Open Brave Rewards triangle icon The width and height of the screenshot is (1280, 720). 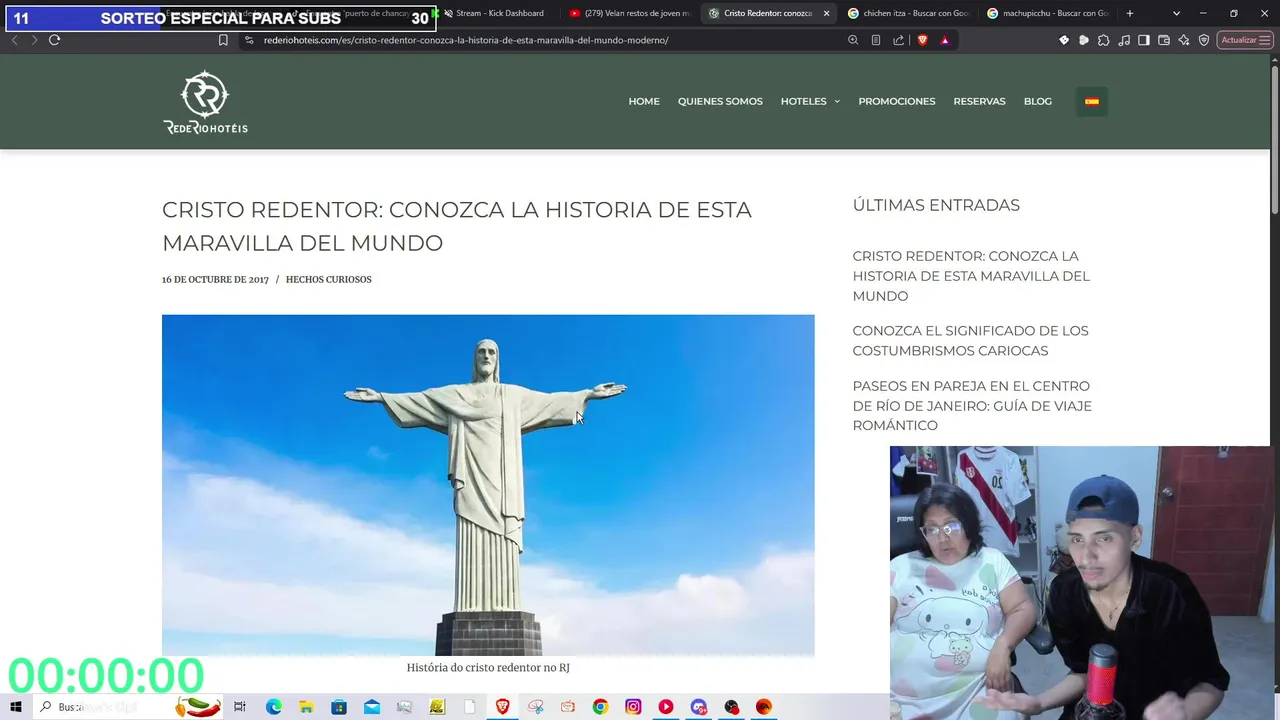pyautogui.click(x=945, y=40)
